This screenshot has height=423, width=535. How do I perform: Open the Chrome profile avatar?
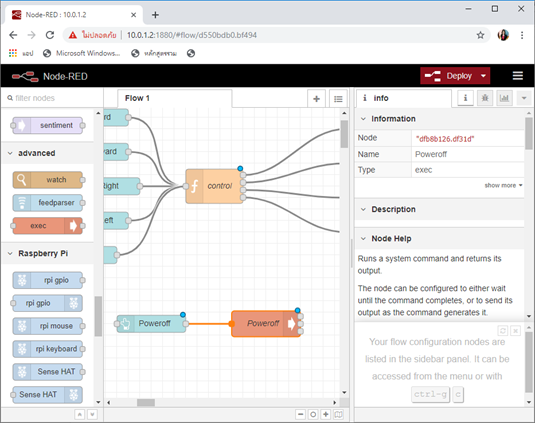click(x=503, y=35)
